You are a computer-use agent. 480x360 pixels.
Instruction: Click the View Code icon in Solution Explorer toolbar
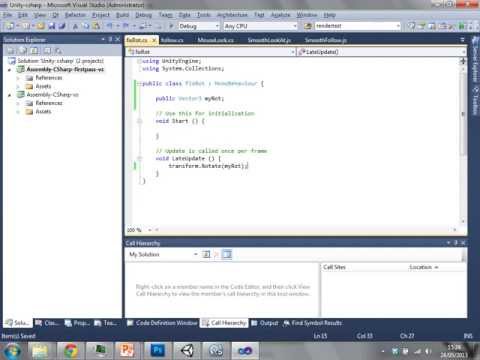[x=47, y=51]
